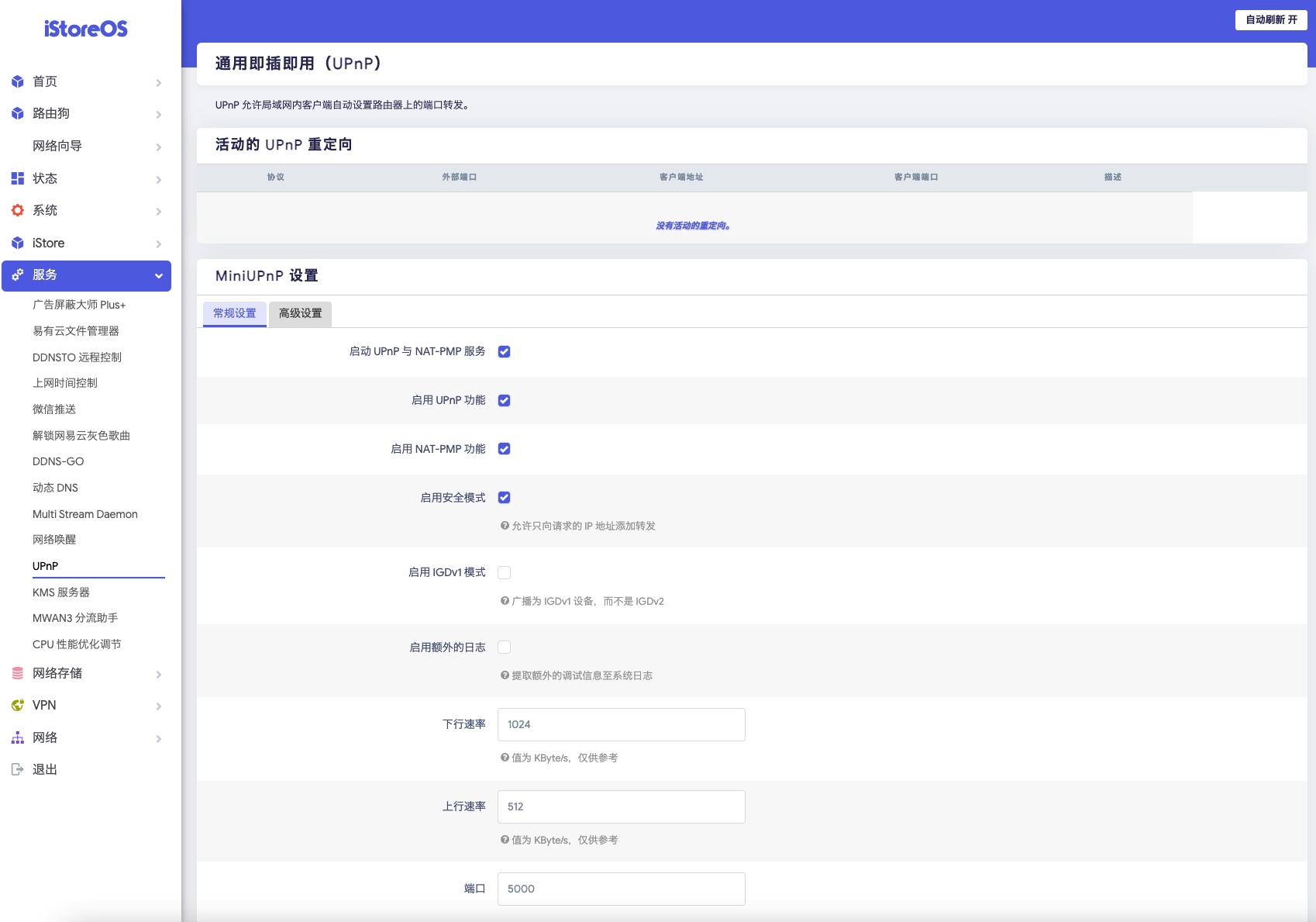Expand the 状态 menu chevron
The image size is (1316, 922).
tap(159, 179)
